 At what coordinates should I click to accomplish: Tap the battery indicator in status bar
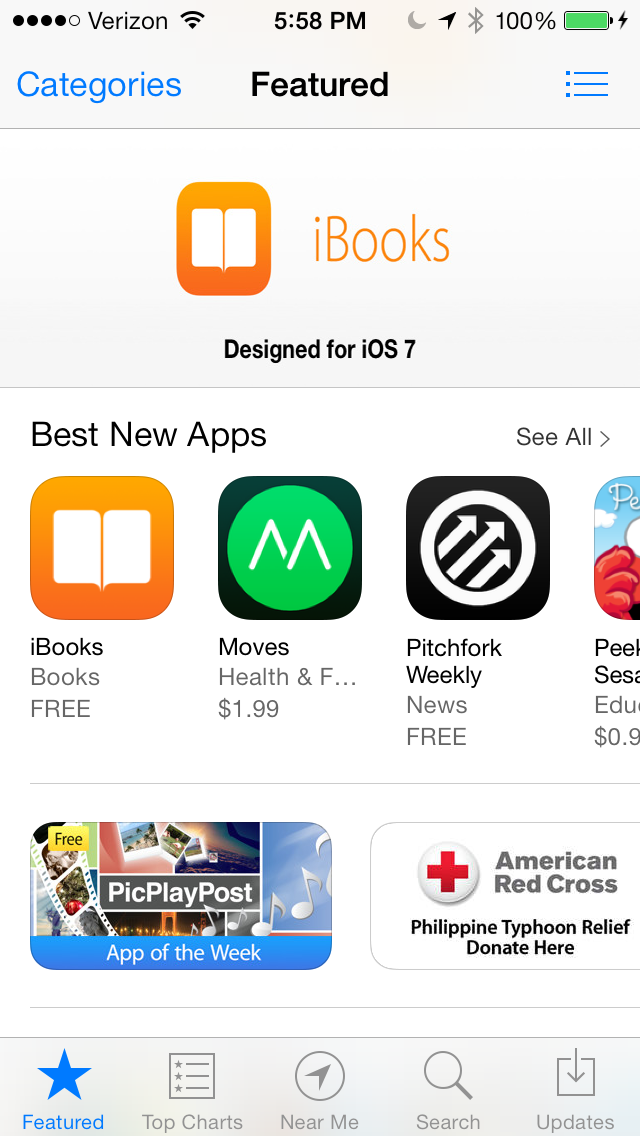(589, 21)
